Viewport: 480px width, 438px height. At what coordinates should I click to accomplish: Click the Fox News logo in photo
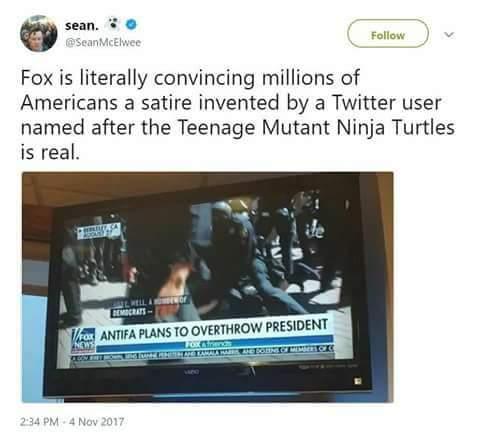[x=83, y=340]
